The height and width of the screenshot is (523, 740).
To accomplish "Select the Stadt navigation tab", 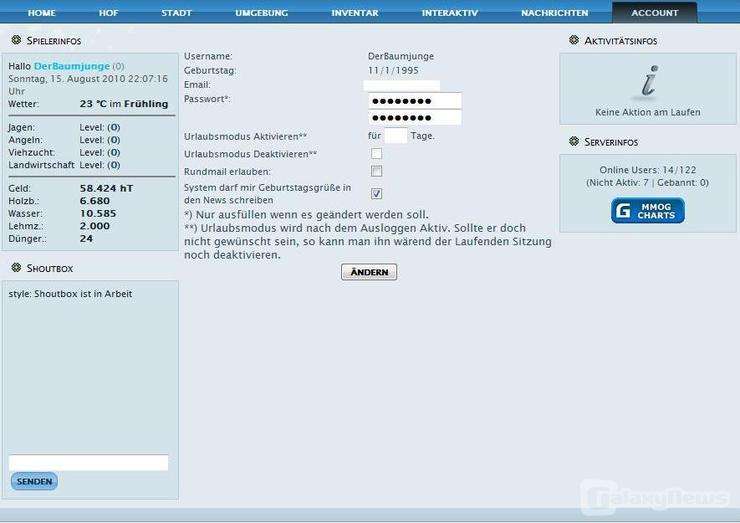I will (x=177, y=13).
